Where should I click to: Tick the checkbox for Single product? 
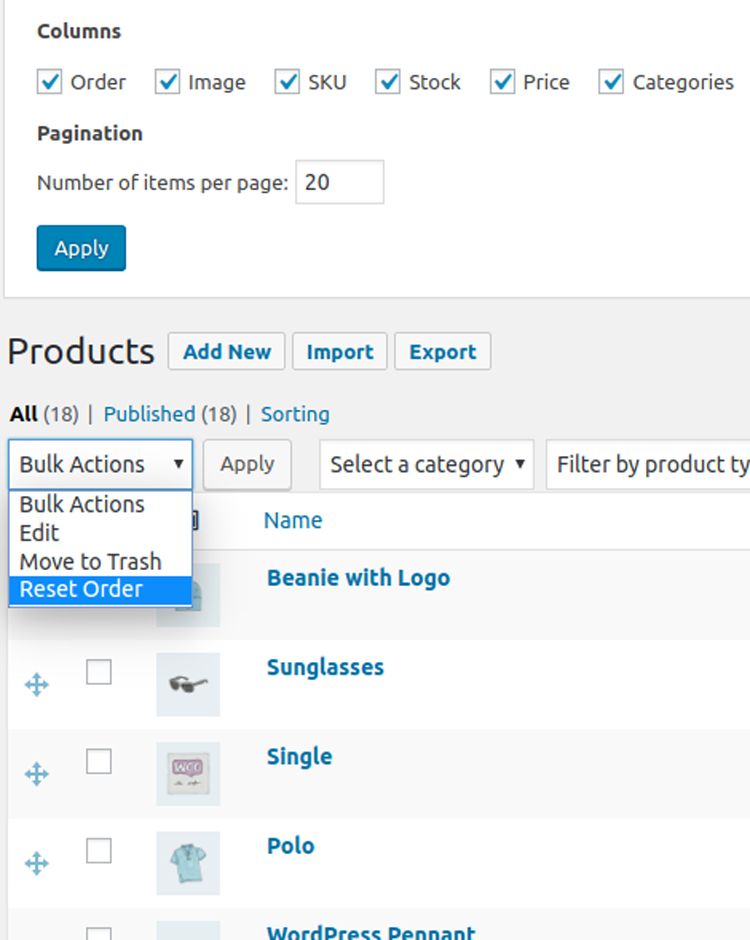[99, 761]
